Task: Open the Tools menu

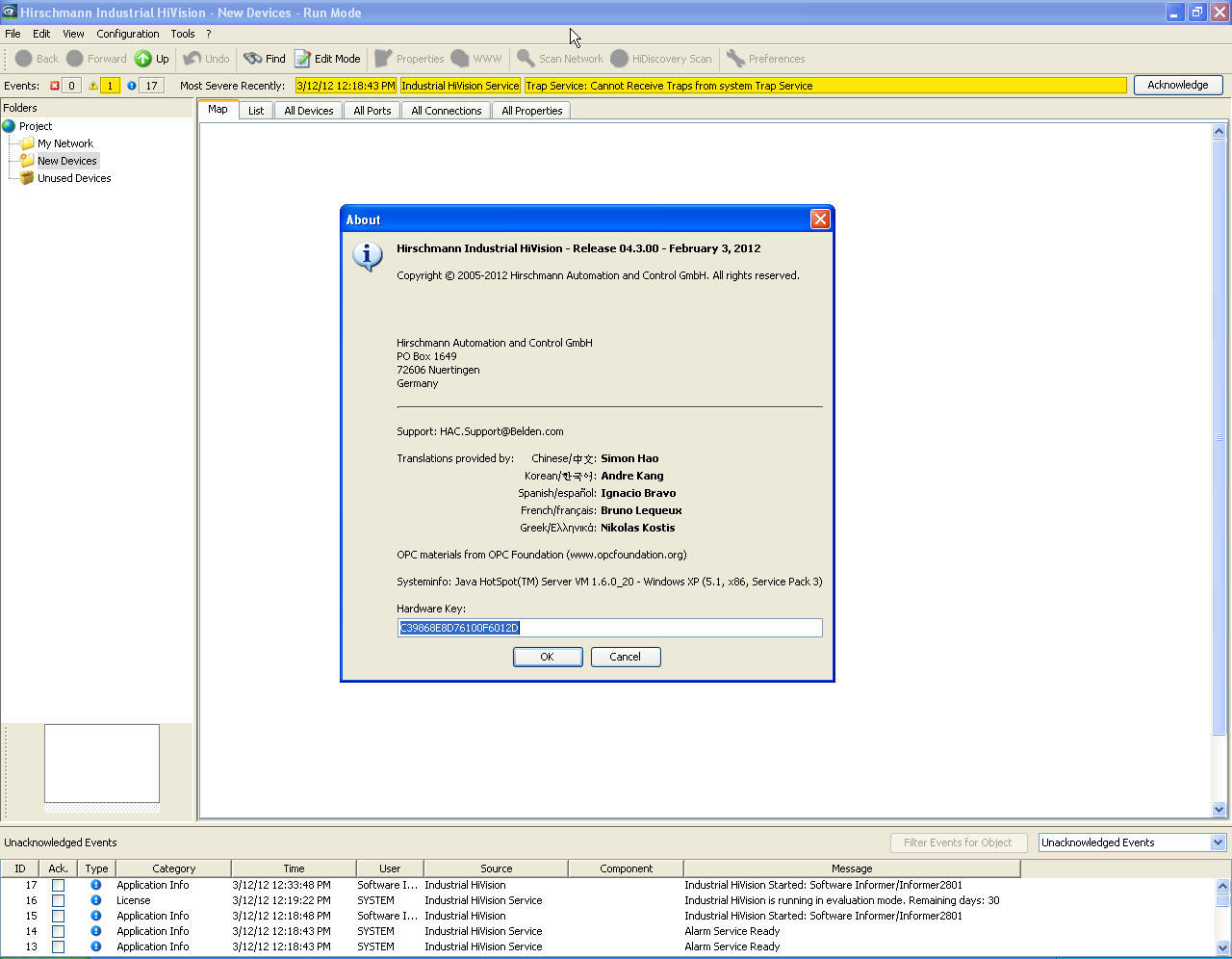Action: click(183, 34)
